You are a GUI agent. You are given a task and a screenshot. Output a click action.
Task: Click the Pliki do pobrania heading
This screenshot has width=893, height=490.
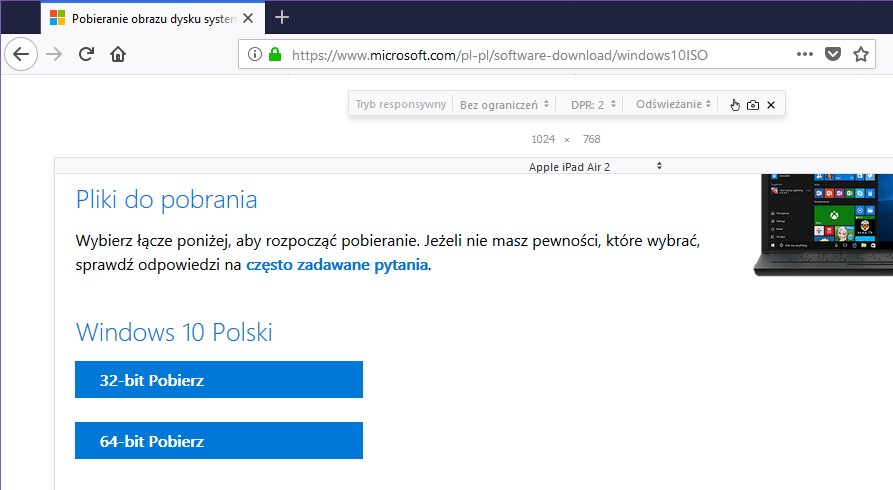pyautogui.click(x=166, y=200)
